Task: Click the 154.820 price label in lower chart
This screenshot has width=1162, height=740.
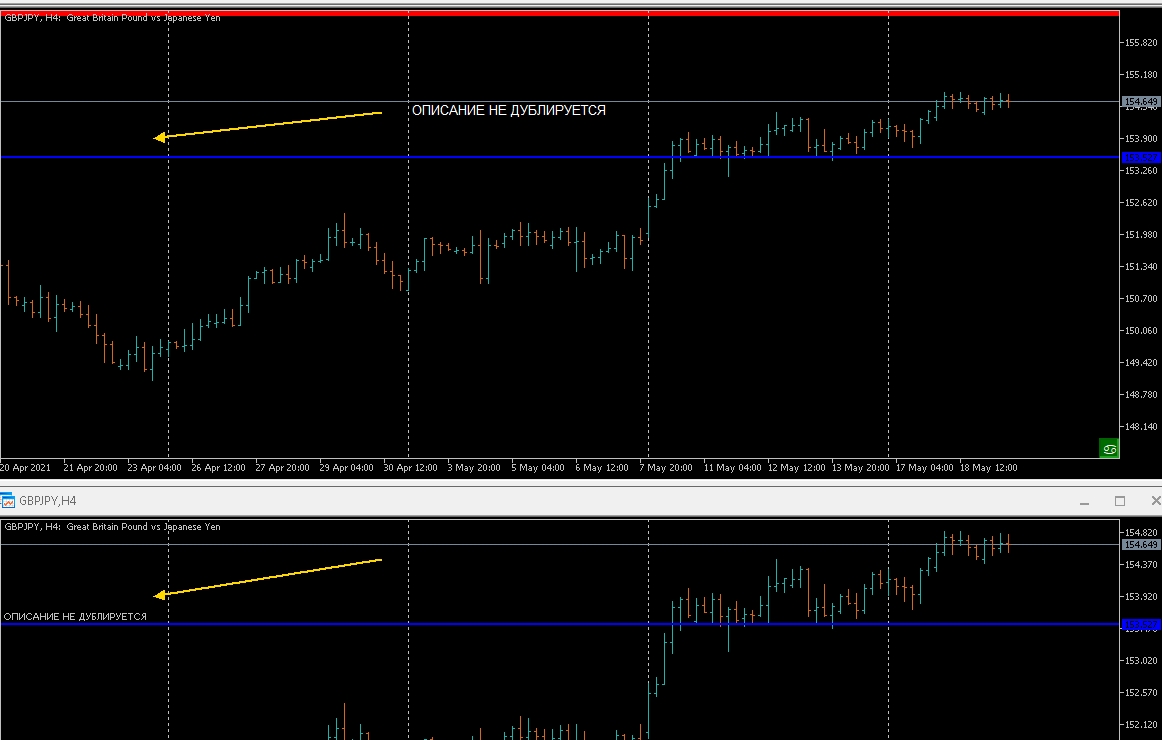Action: coord(1141,533)
